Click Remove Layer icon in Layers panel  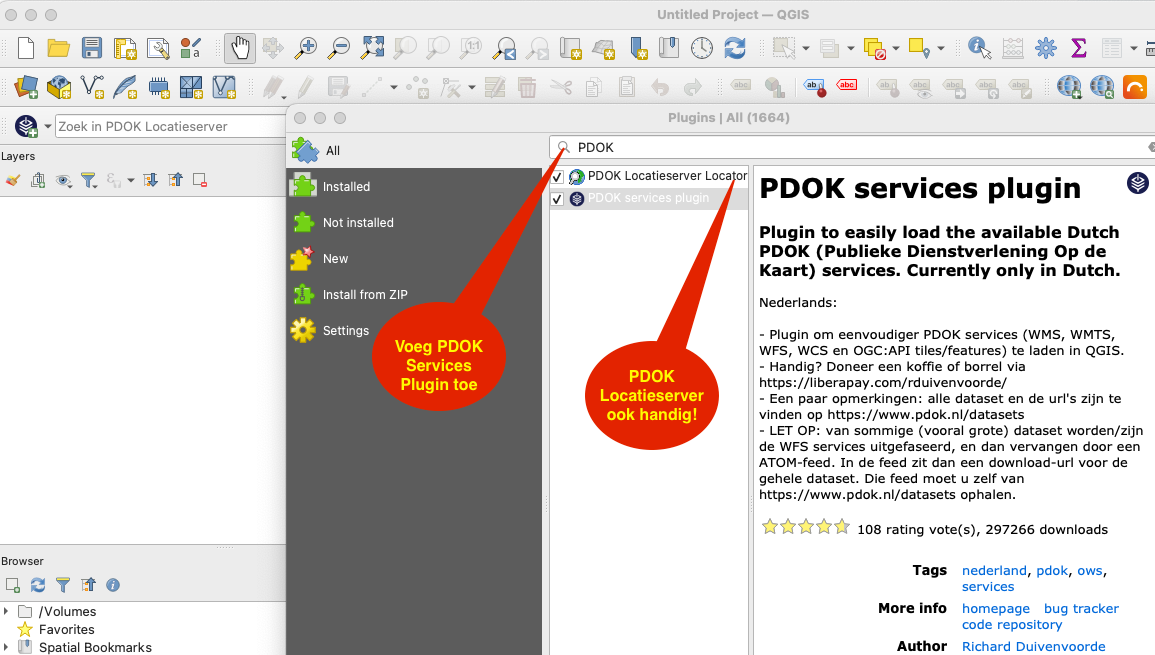pos(200,180)
